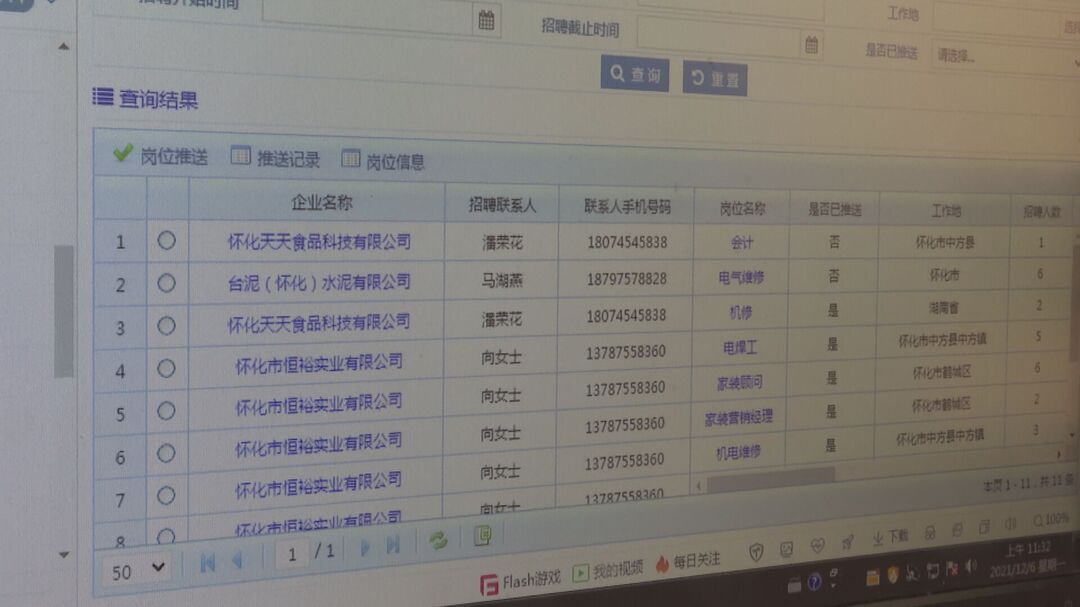
Task: Select the radio button for row 2
Action: point(166,283)
